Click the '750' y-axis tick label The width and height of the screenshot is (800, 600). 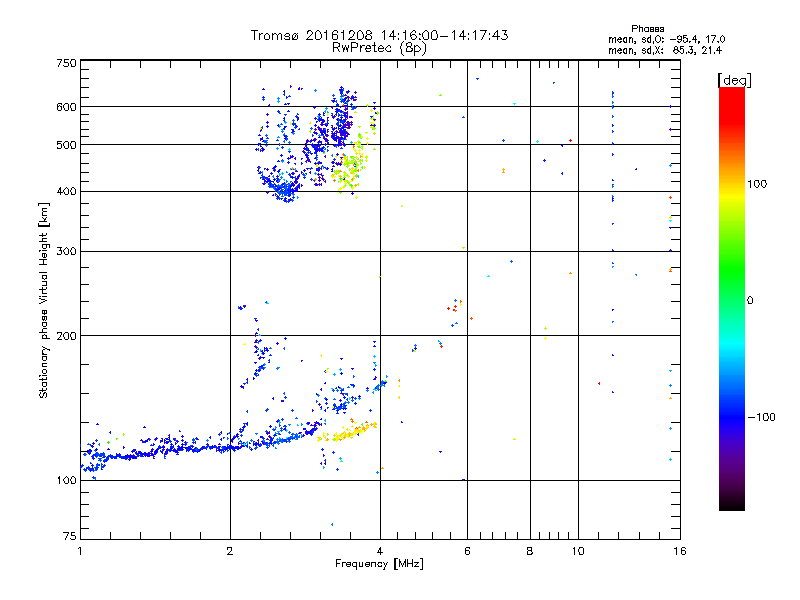pos(66,63)
